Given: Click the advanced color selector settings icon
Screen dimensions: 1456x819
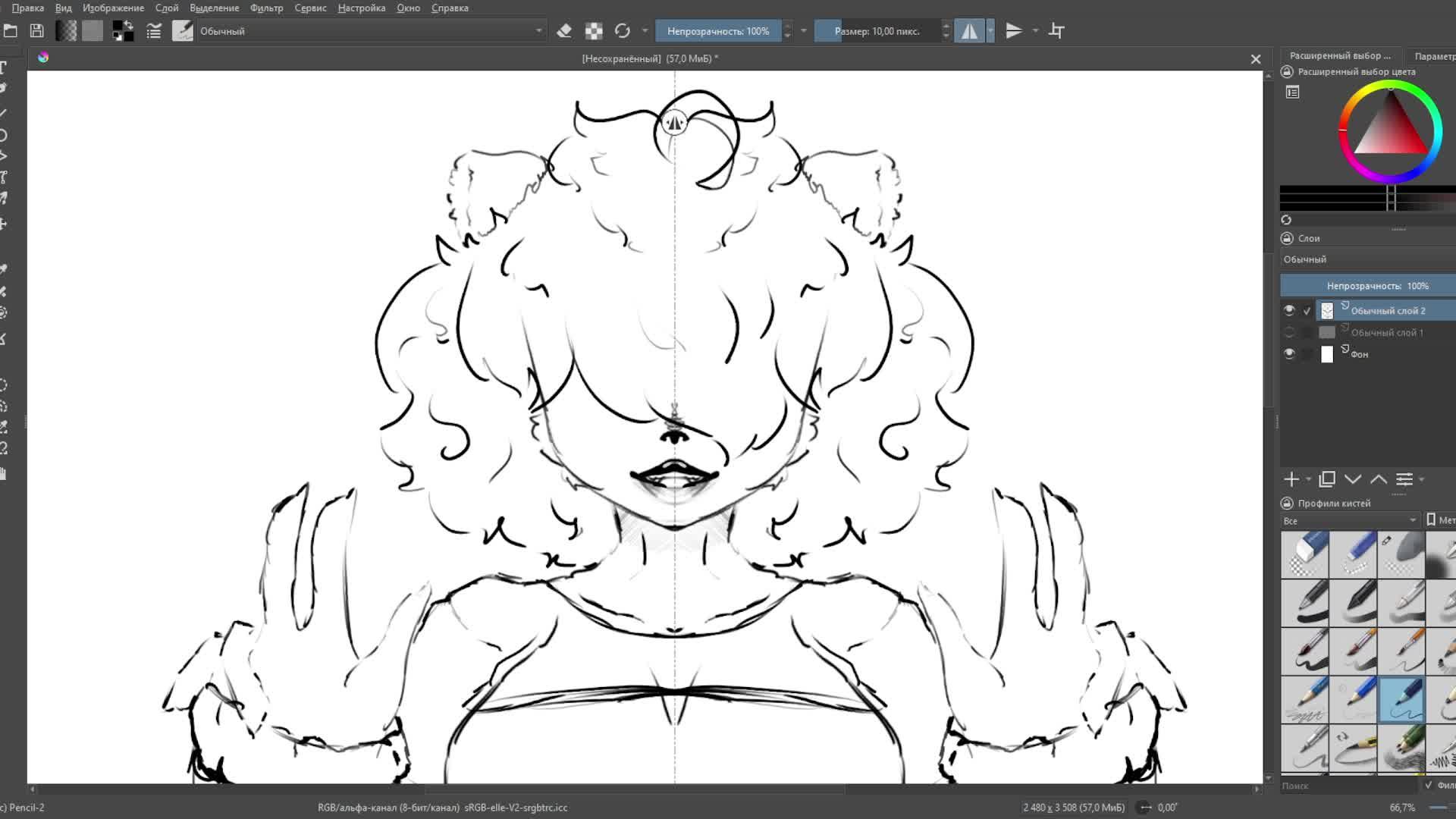Looking at the screenshot, I should (x=1293, y=93).
